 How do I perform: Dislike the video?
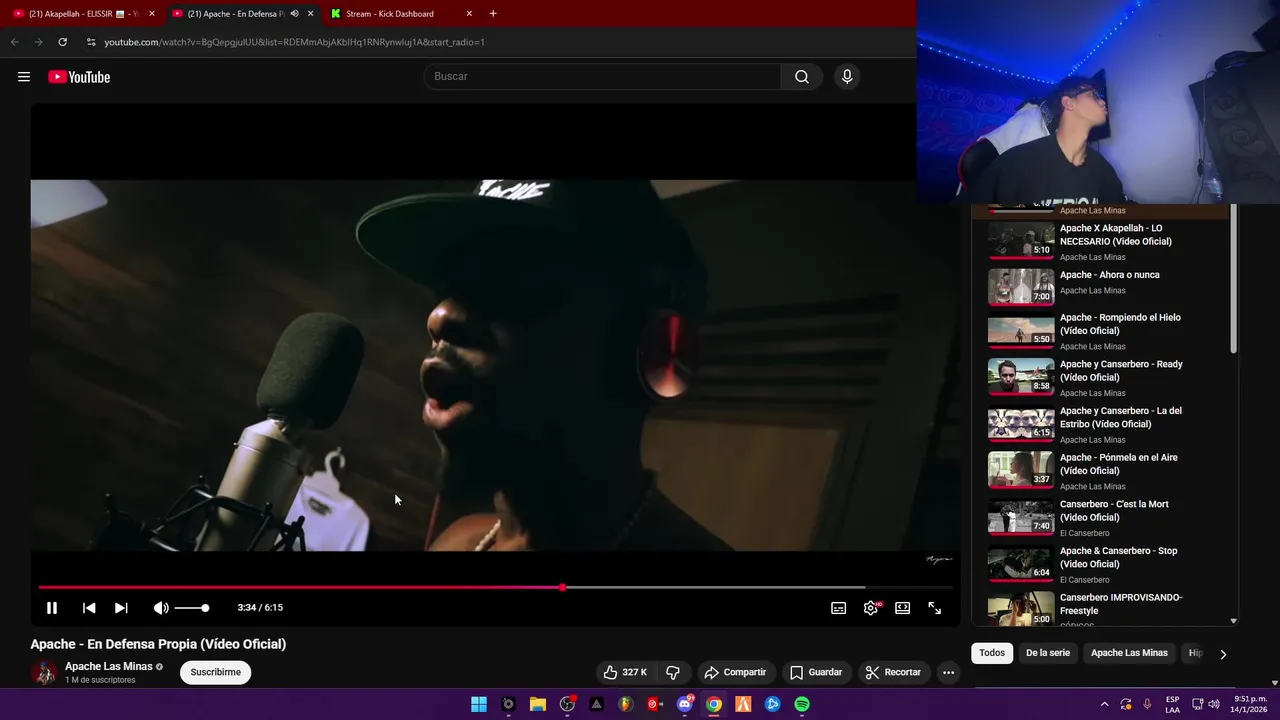673,672
